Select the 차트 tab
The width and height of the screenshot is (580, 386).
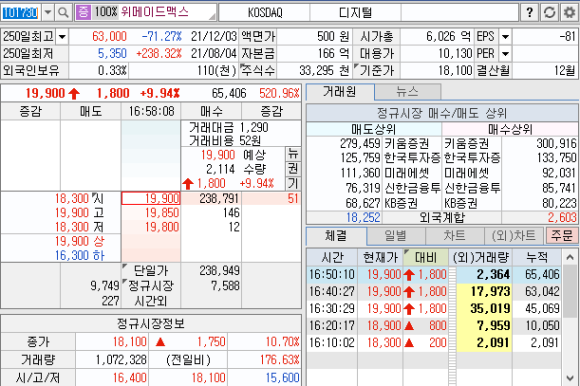click(x=455, y=236)
